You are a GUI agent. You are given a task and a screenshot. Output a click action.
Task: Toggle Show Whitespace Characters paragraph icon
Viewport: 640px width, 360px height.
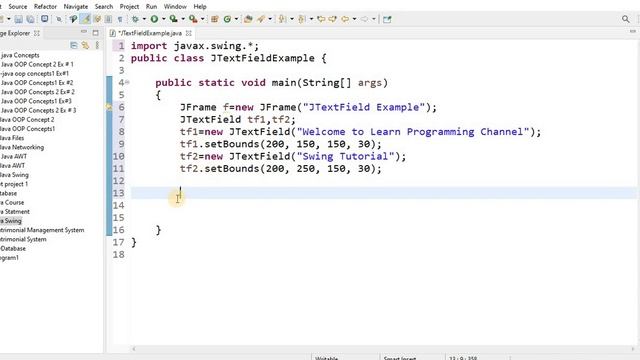(120, 19)
